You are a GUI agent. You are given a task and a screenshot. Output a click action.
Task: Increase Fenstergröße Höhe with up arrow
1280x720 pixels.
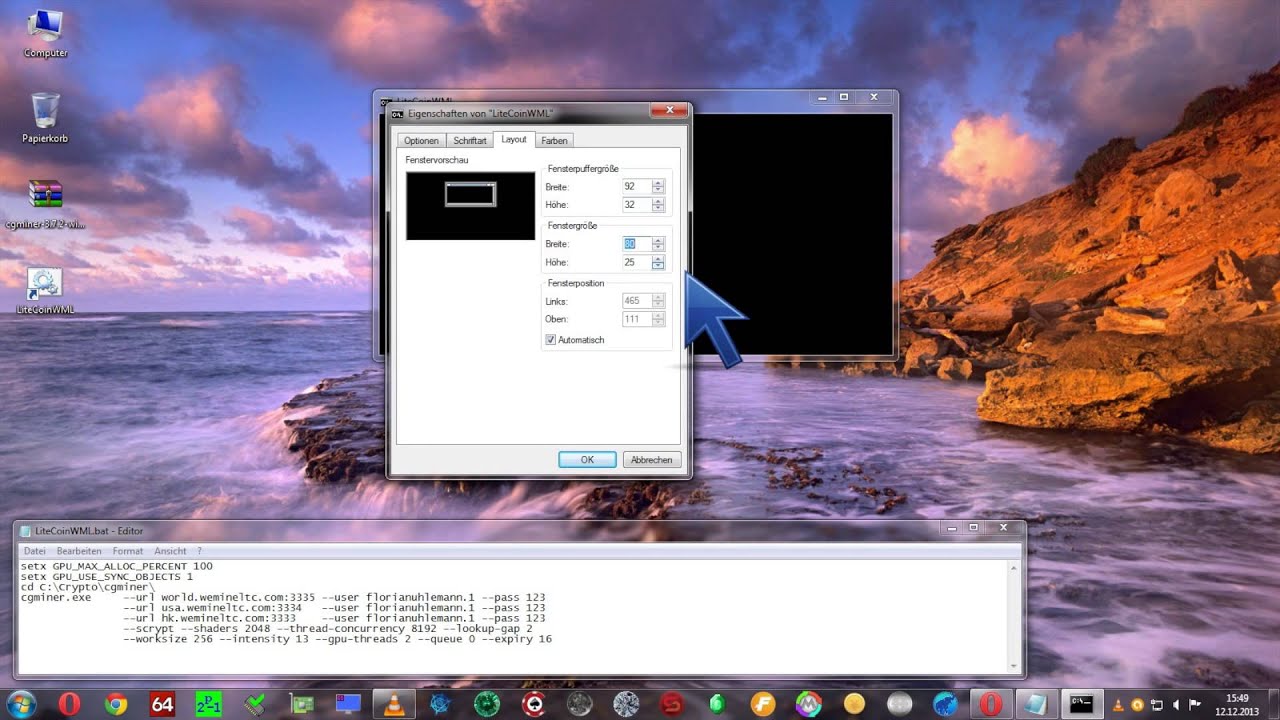[658, 259]
